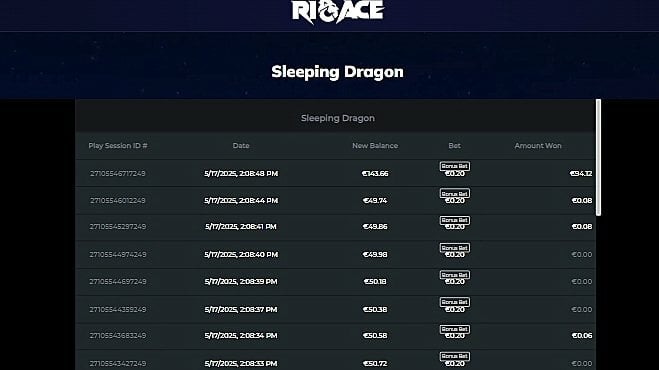Click the Date column header
Image resolution: width=659 pixels, height=370 pixels.
[x=241, y=145]
